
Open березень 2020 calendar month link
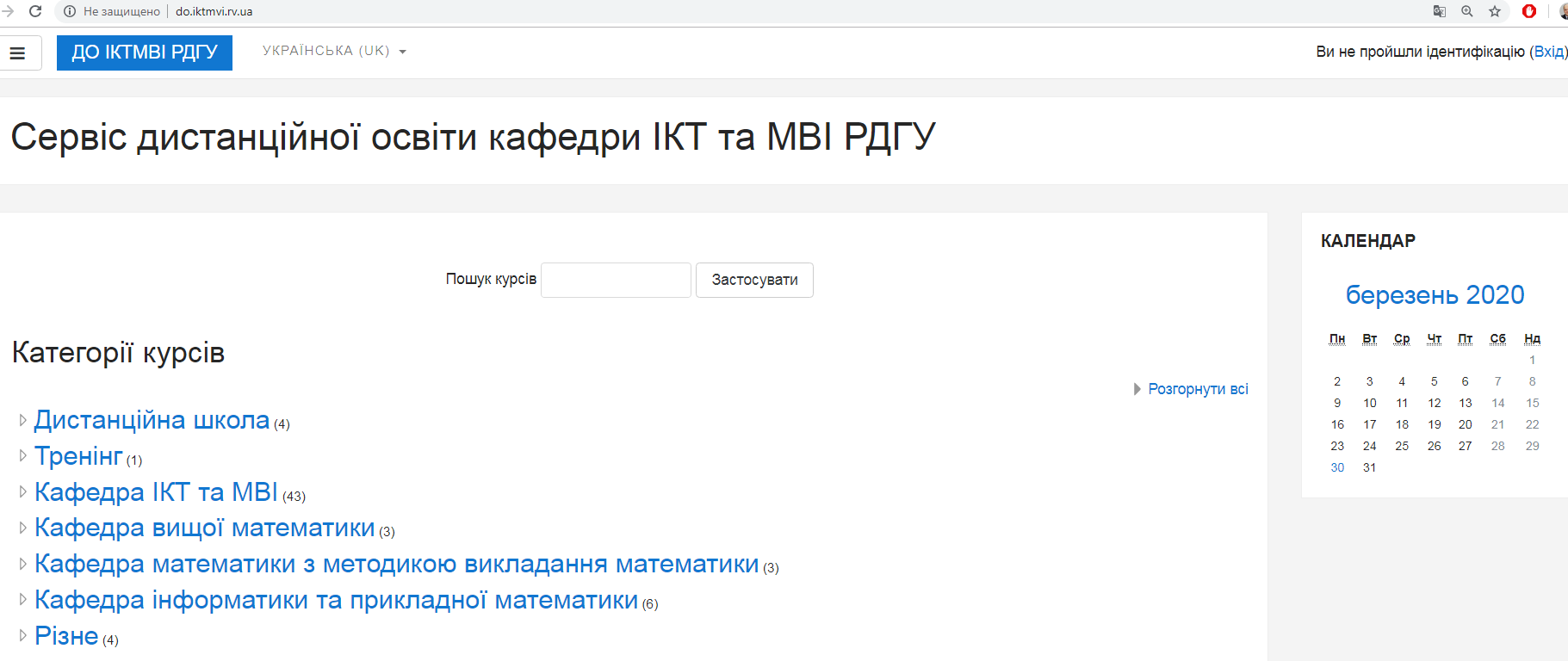(x=1435, y=295)
